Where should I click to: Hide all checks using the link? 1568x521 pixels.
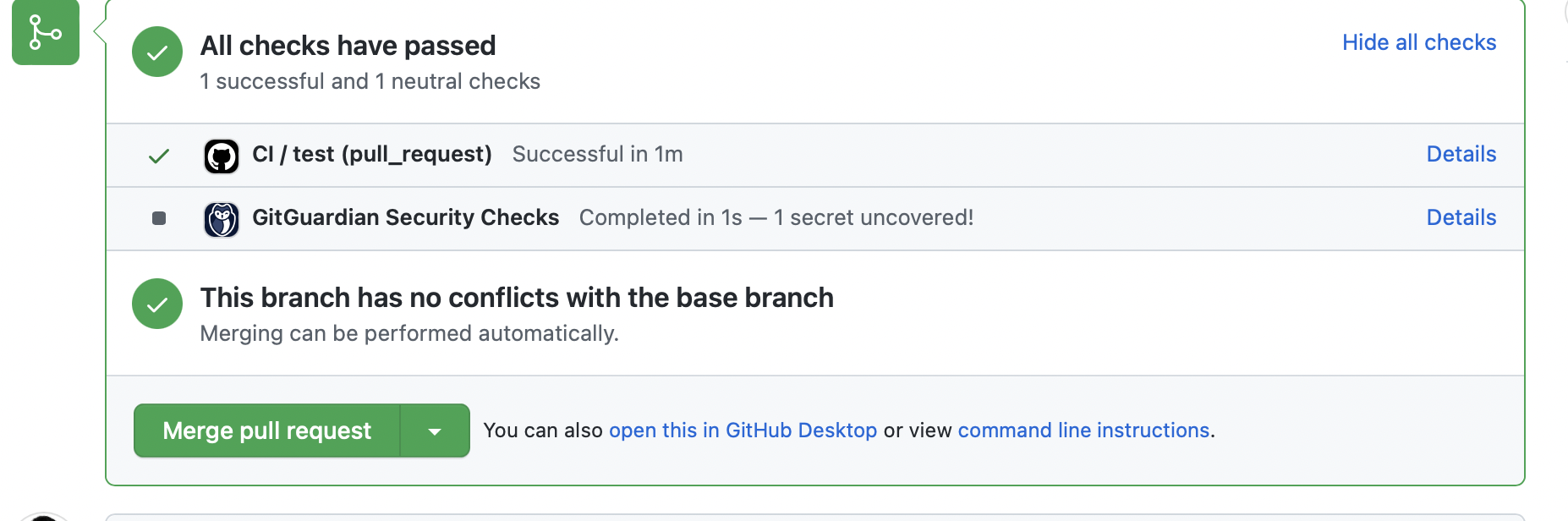coord(1418,41)
